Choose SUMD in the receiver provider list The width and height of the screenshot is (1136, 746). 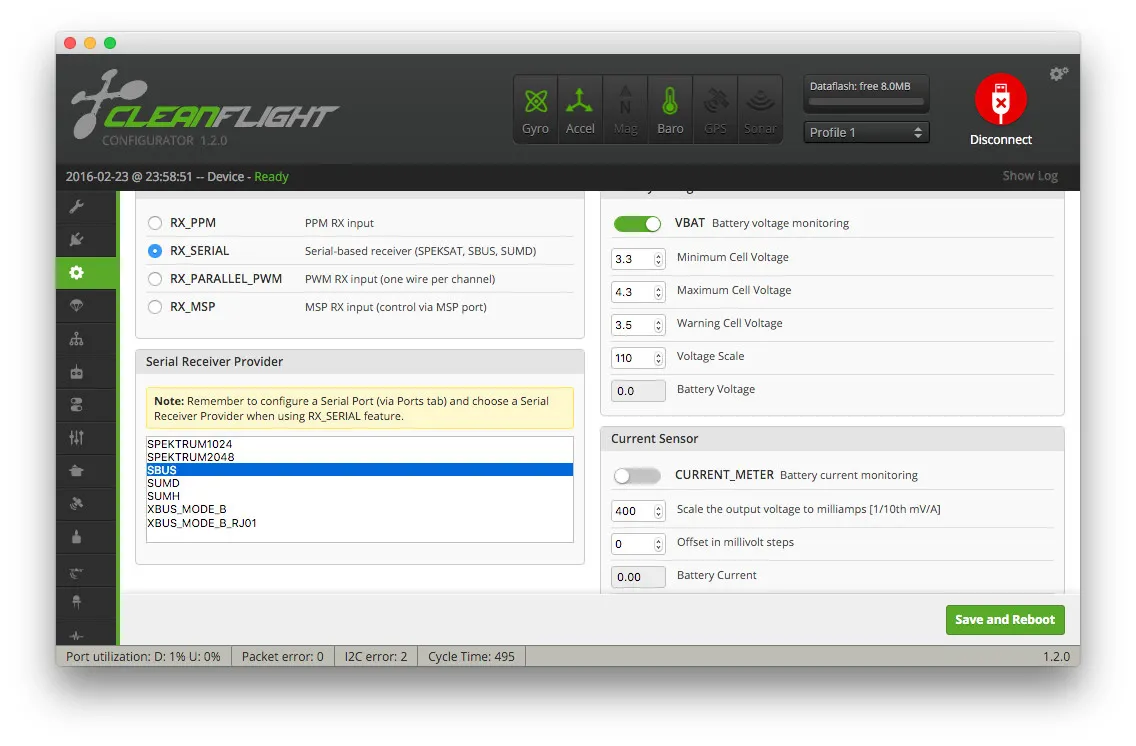click(x=163, y=483)
